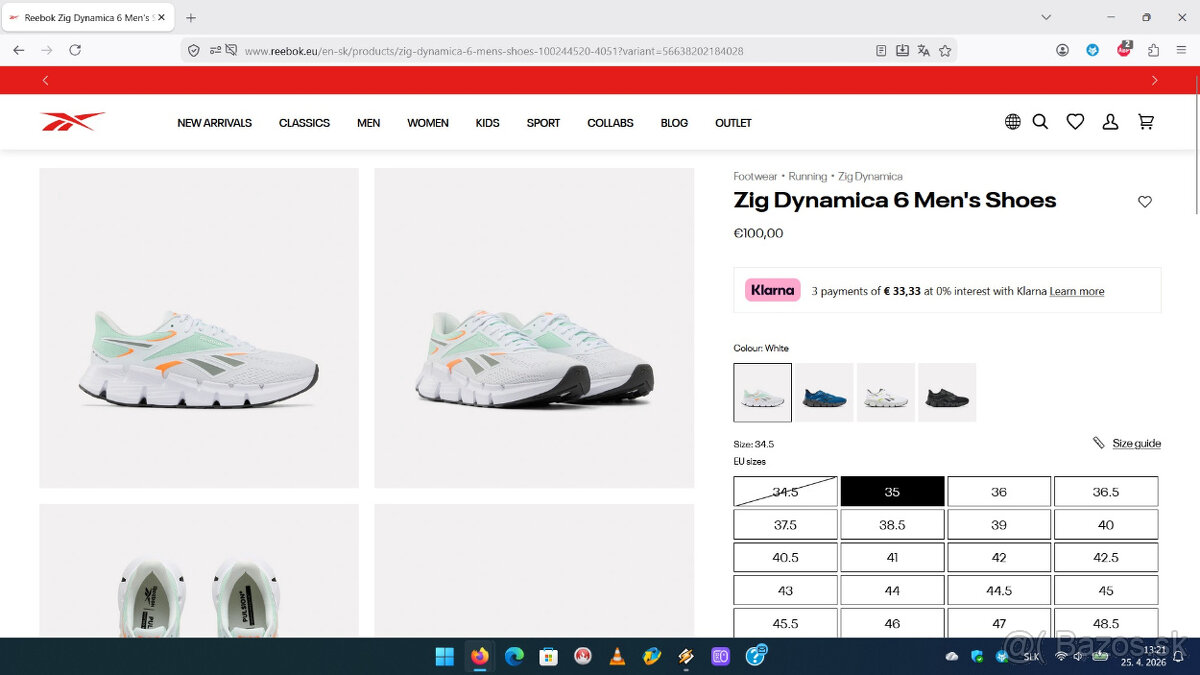Add Zig Dynamica 6 to wishlist
1200x675 pixels.
pos(1145,202)
